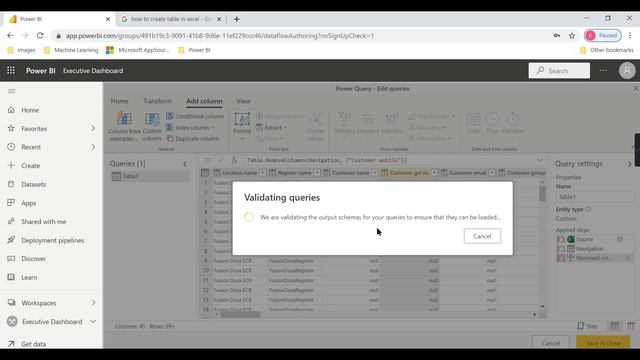Click the fx formula icon

tap(234, 160)
